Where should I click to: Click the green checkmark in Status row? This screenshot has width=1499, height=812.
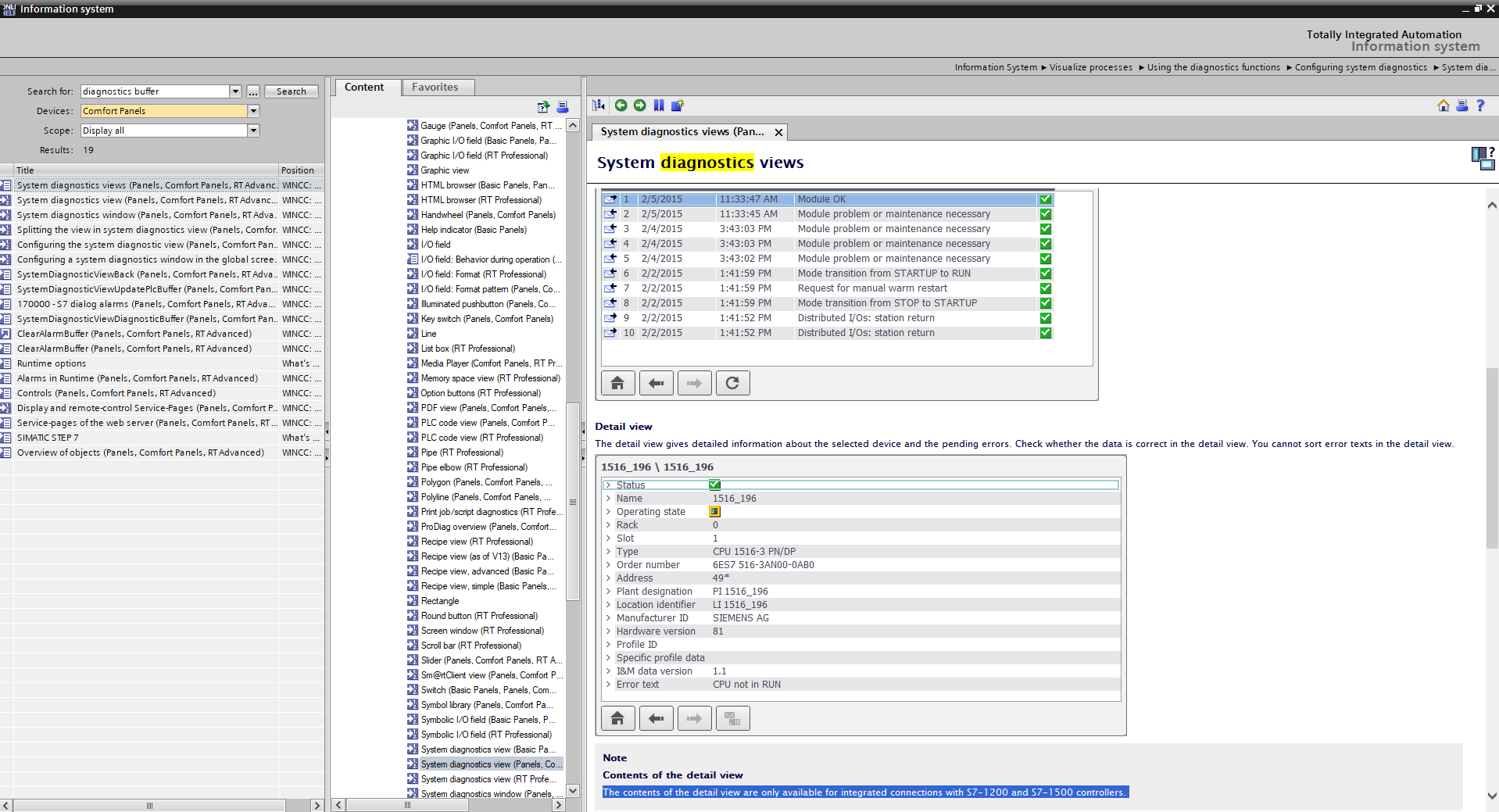[x=714, y=485]
